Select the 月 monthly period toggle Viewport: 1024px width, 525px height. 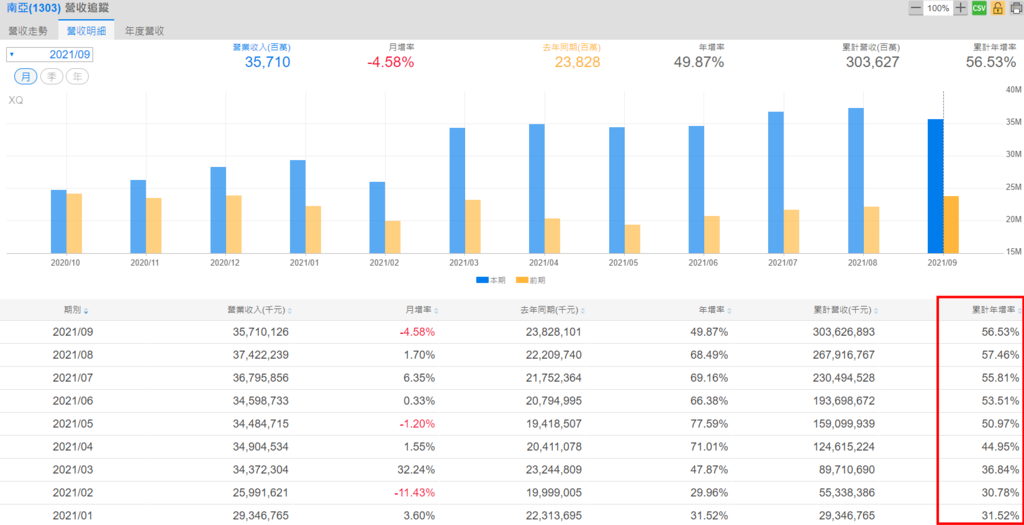[x=26, y=76]
